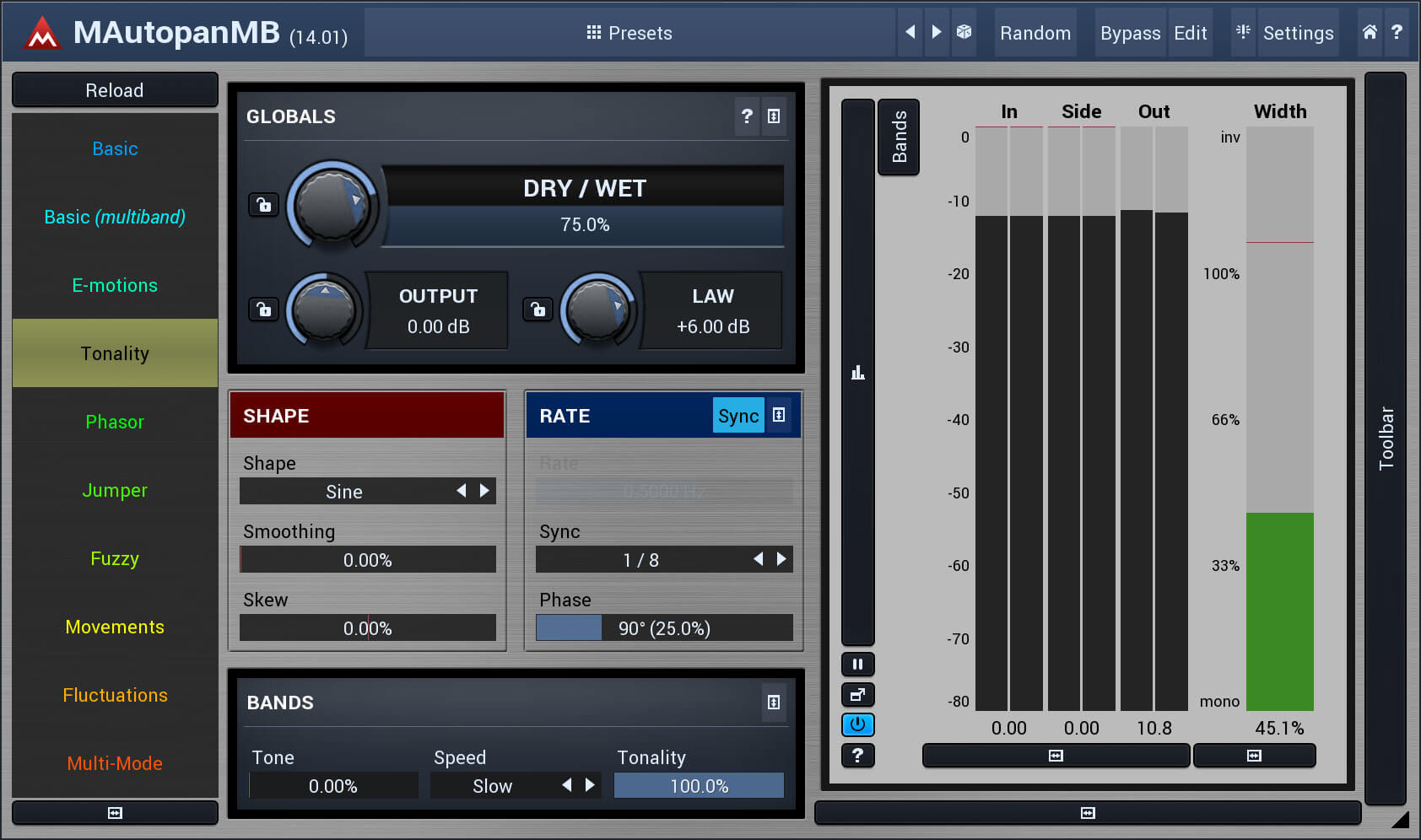
Task: Toggle the Bands meter view
Action: click(x=899, y=137)
